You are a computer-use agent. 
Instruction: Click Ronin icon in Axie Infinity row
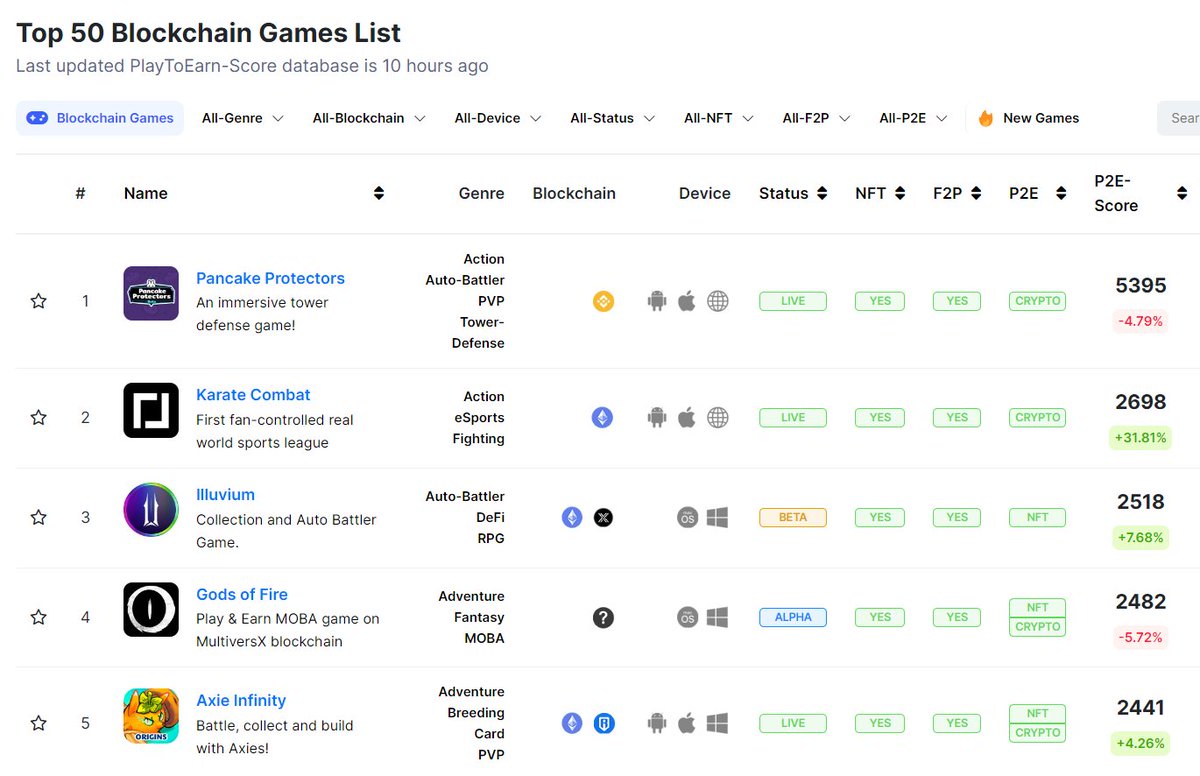tap(603, 723)
